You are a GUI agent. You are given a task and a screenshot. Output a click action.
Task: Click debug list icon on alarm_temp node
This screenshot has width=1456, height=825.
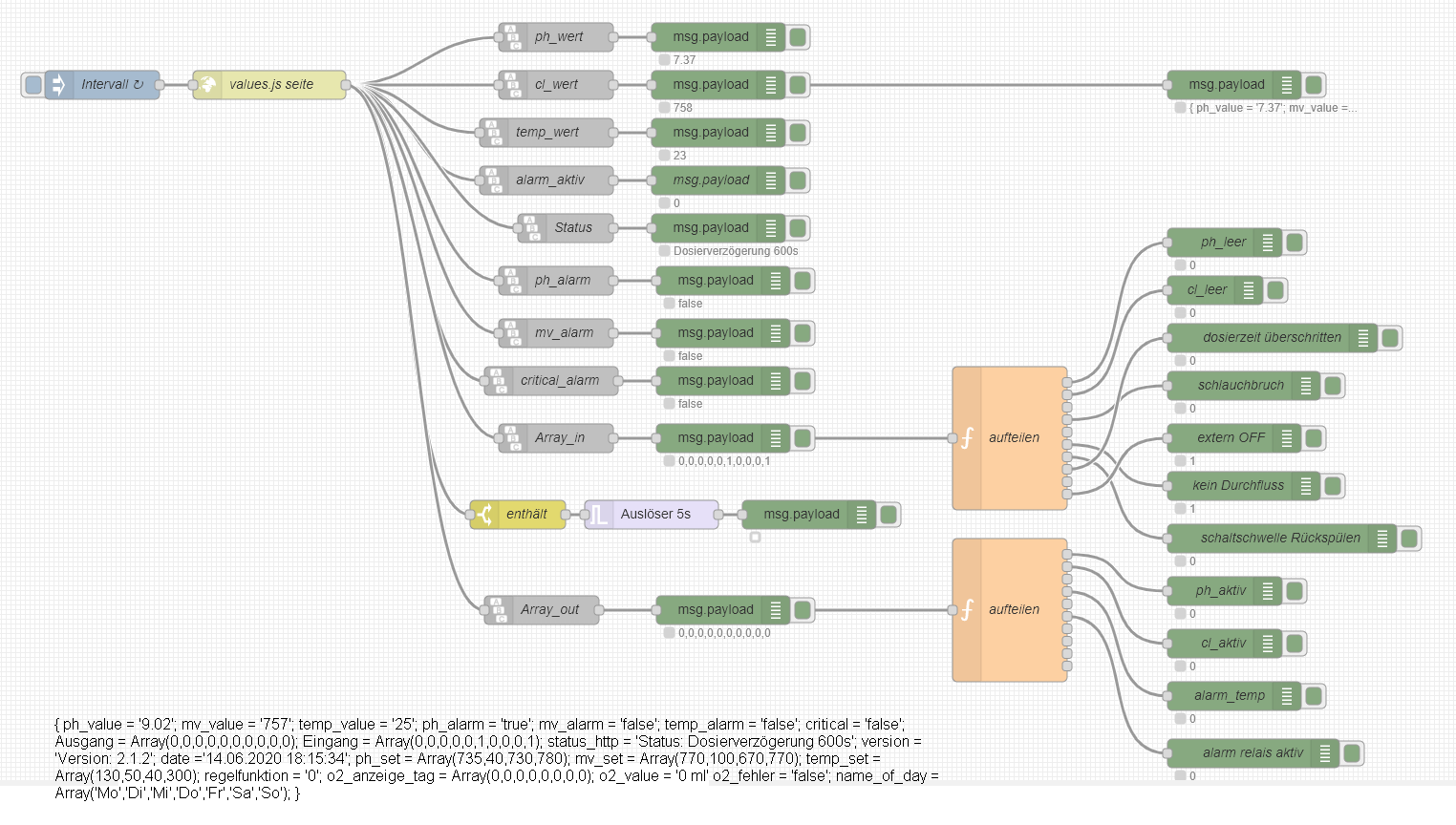pos(1287,696)
